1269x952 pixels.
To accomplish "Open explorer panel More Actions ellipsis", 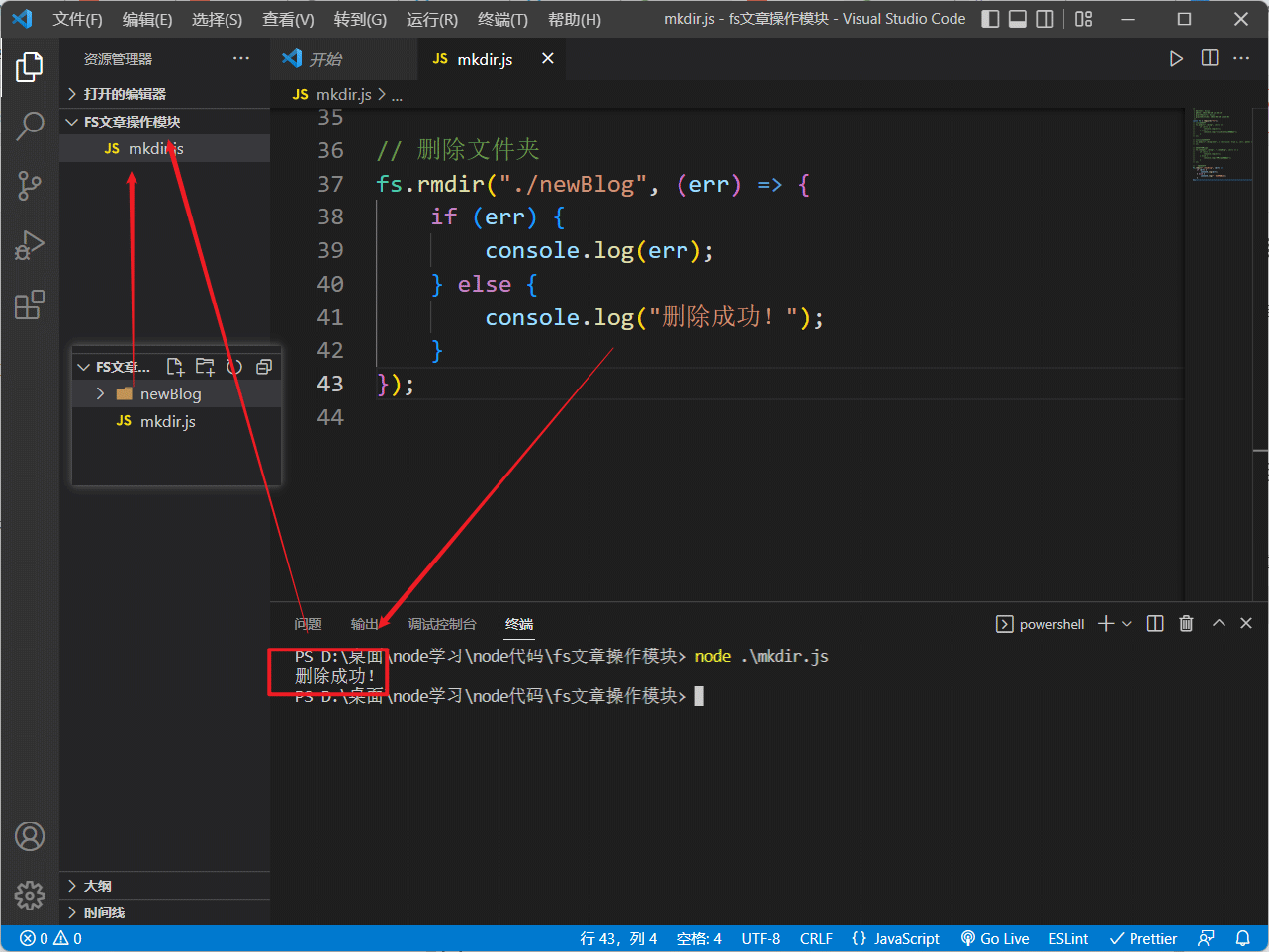I will point(241,59).
